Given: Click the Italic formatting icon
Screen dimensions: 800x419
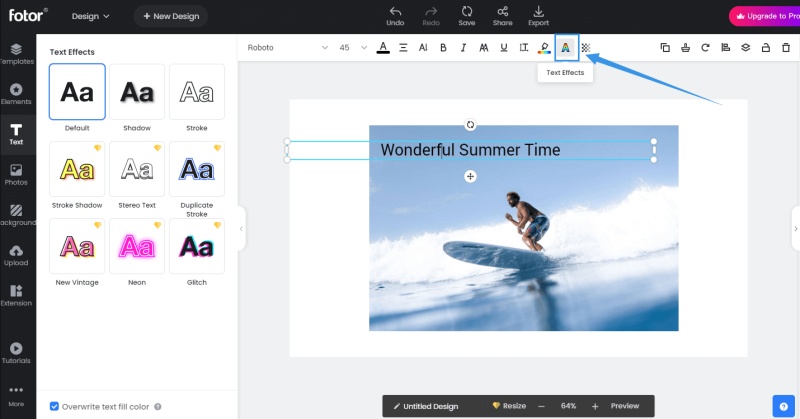Looking at the screenshot, I should tap(463, 47).
